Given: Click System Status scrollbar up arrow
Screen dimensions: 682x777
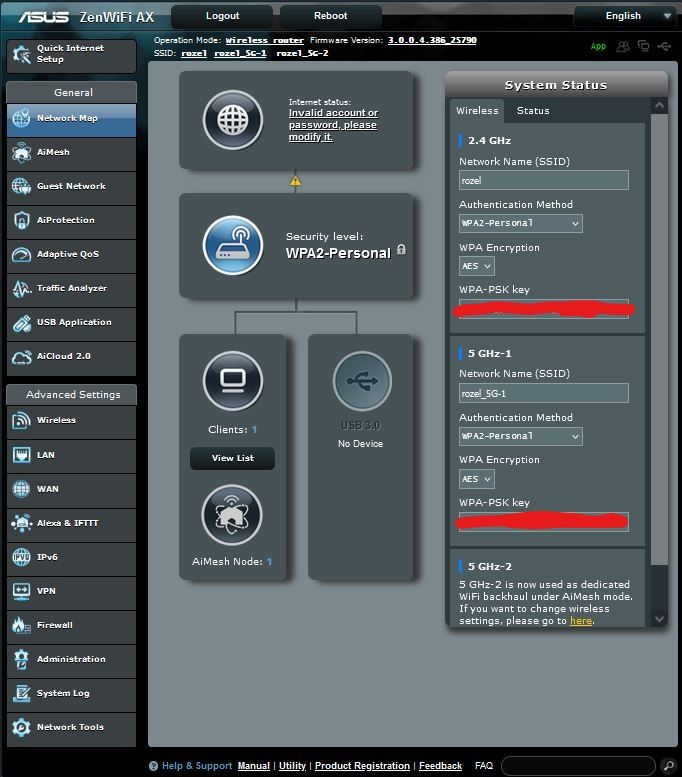Looking at the screenshot, I should 659,106.
